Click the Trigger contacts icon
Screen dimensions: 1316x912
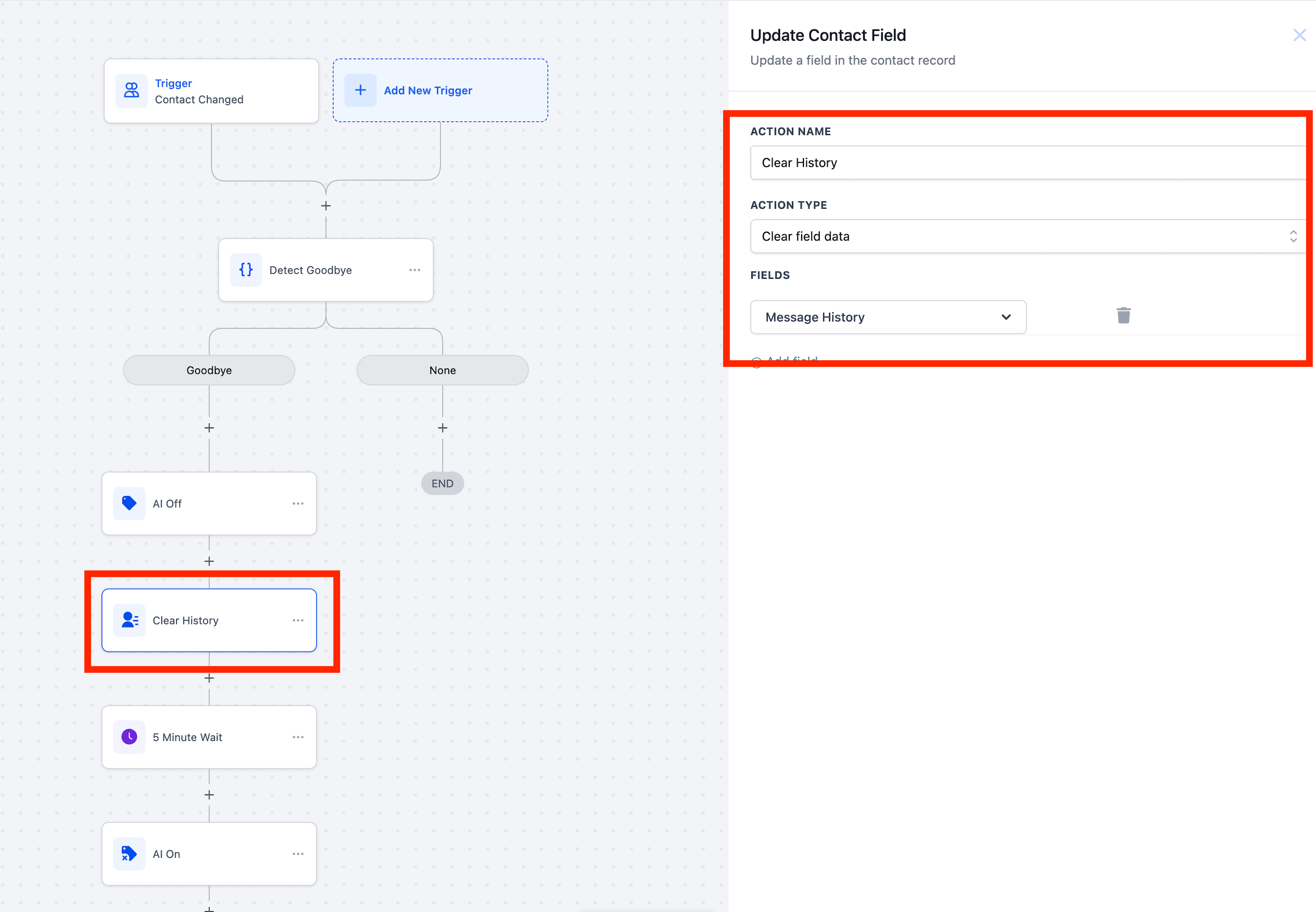click(131, 91)
